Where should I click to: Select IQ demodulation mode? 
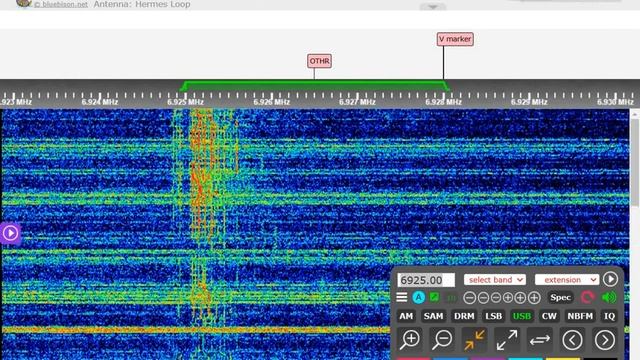tap(609, 316)
